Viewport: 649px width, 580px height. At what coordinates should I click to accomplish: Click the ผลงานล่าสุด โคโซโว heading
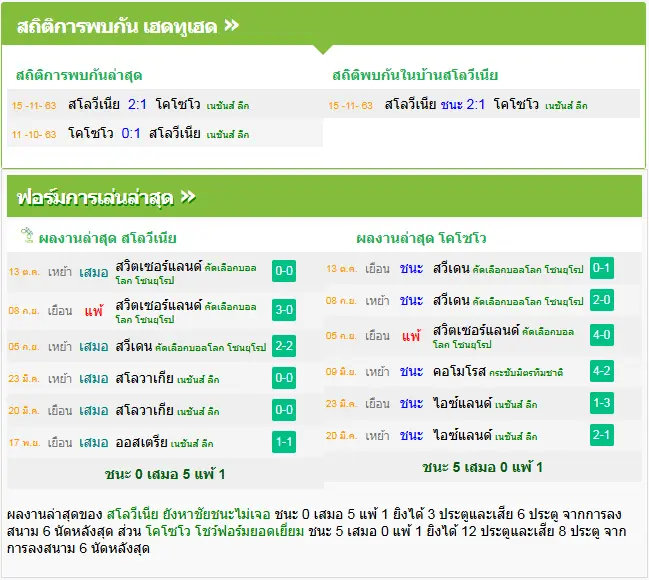click(421, 238)
